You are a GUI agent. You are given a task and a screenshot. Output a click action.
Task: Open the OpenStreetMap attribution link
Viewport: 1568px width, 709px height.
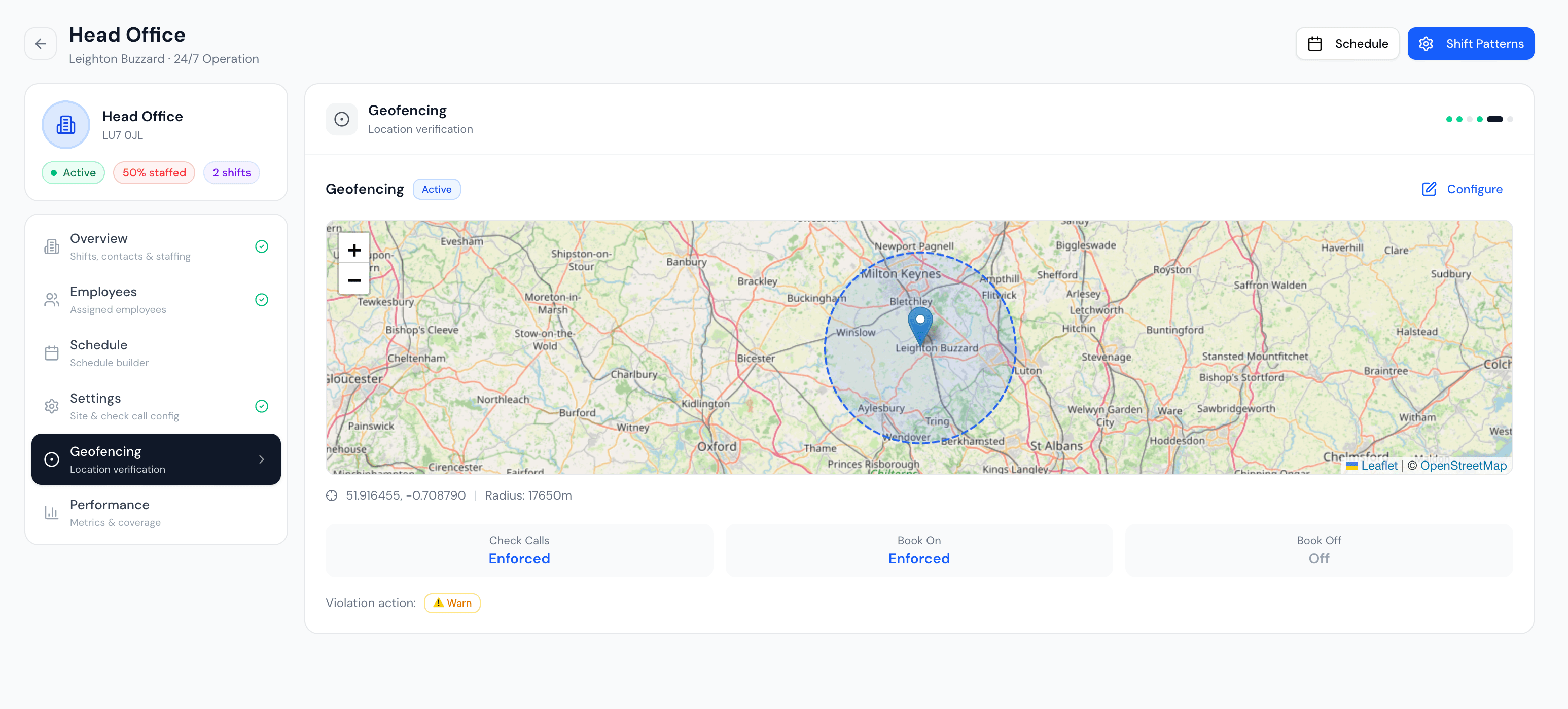click(x=1464, y=466)
